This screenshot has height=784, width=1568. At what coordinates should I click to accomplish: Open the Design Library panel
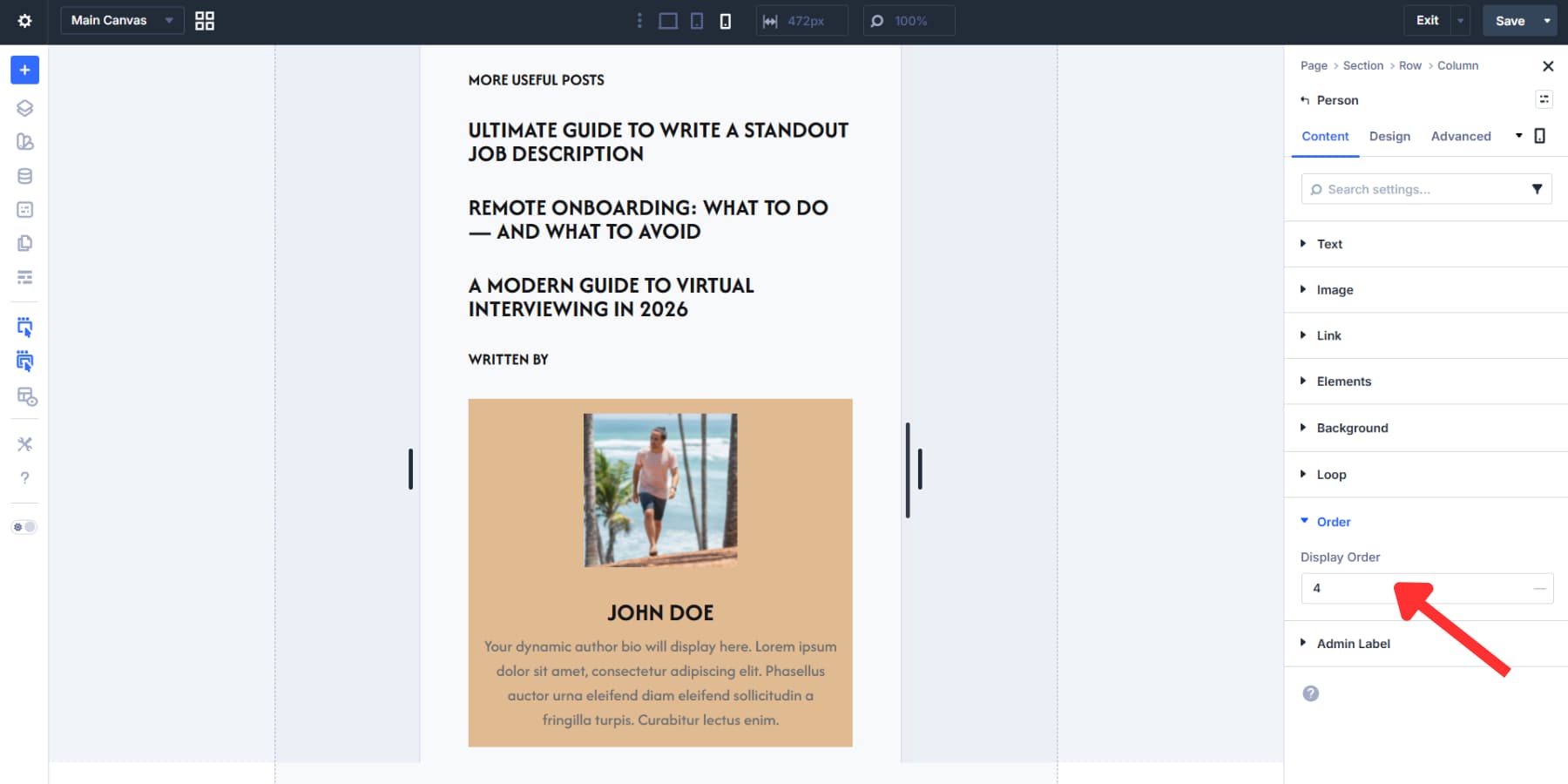(24, 141)
